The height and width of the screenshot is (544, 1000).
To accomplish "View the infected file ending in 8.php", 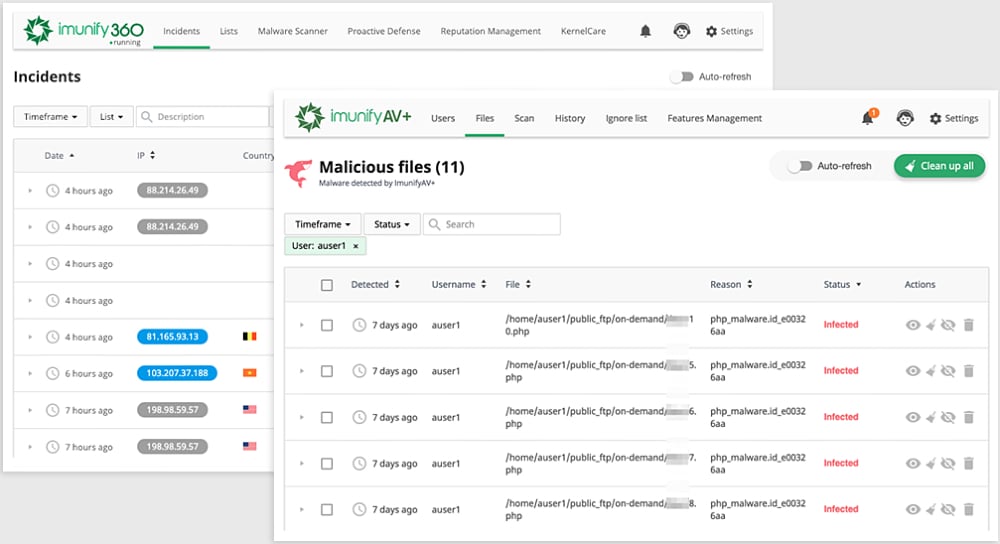I will tap(913, 509).
